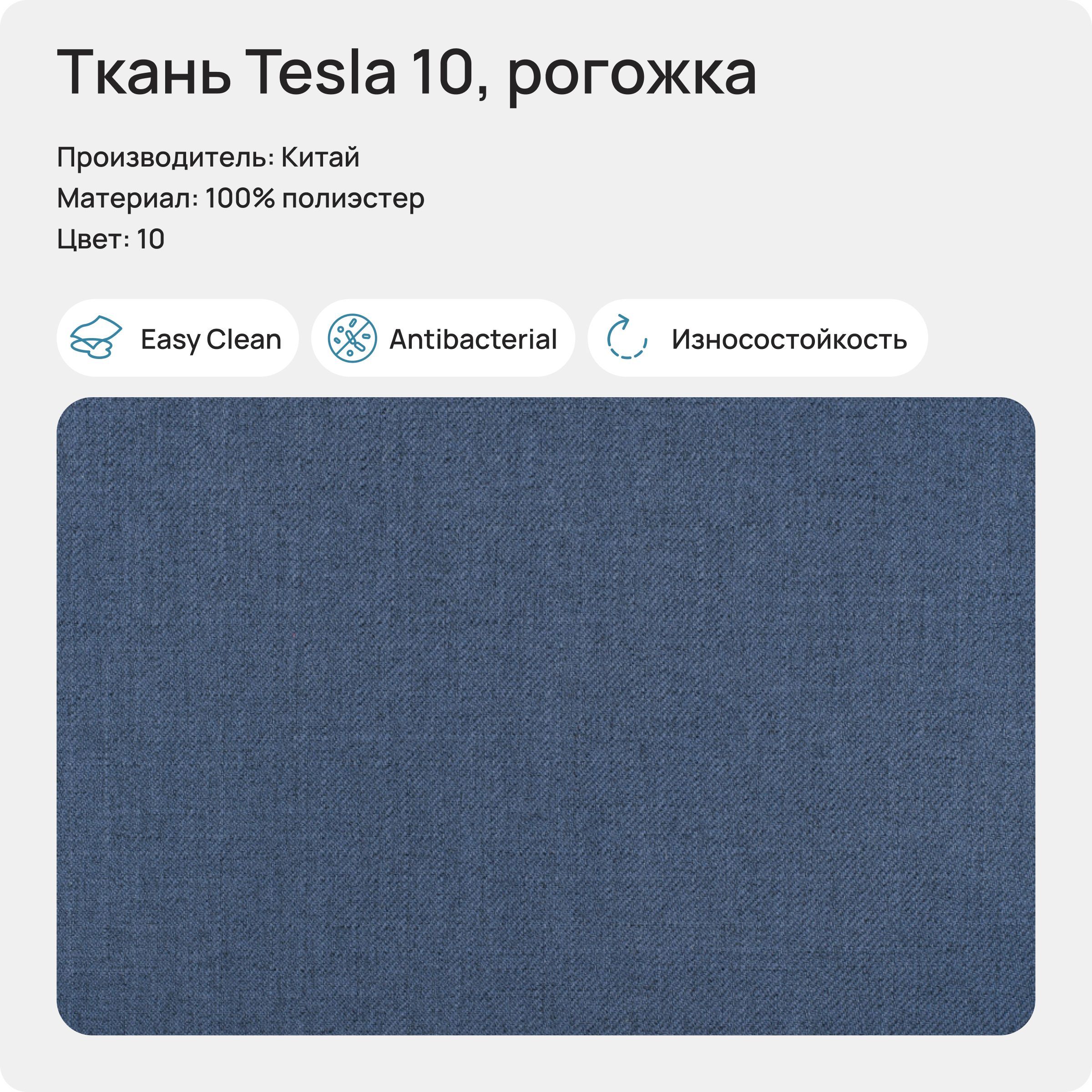Click the word Китай
The image size is (1092, 1092).
[x=320, y=157]
